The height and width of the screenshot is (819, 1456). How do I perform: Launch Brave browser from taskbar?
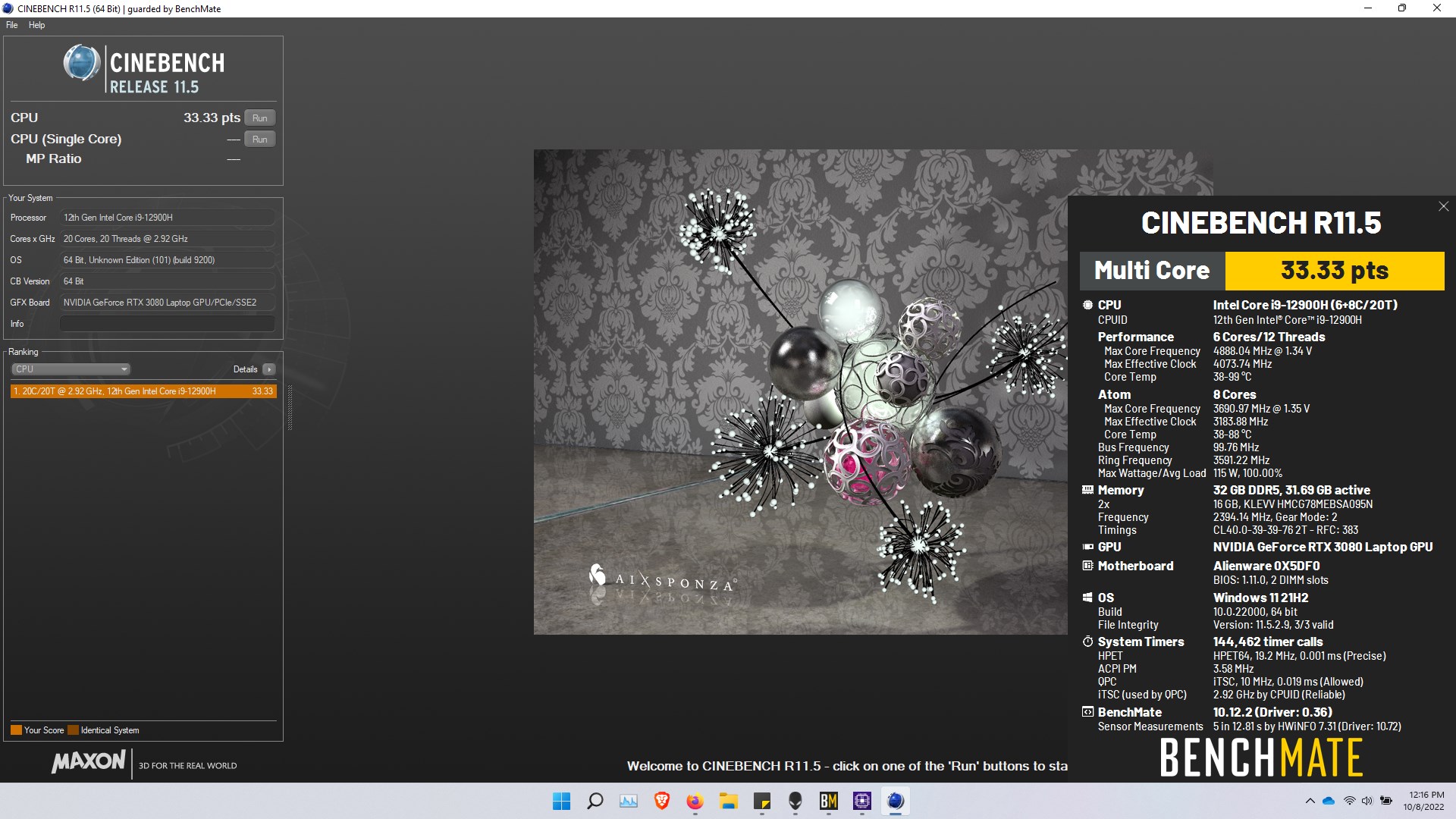click(662, 801)
